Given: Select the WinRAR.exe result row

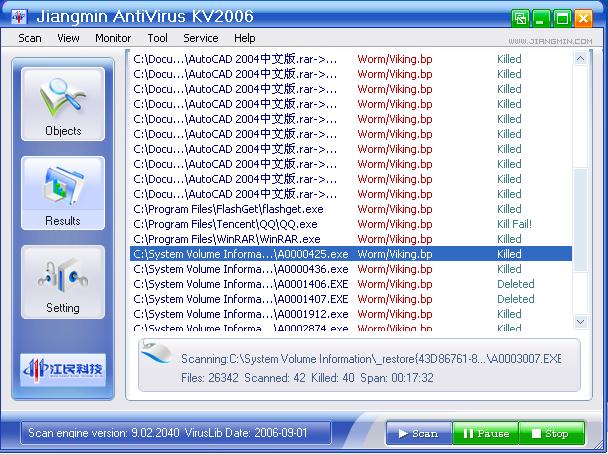Looking at the screenshot, I should coord(351,239).
